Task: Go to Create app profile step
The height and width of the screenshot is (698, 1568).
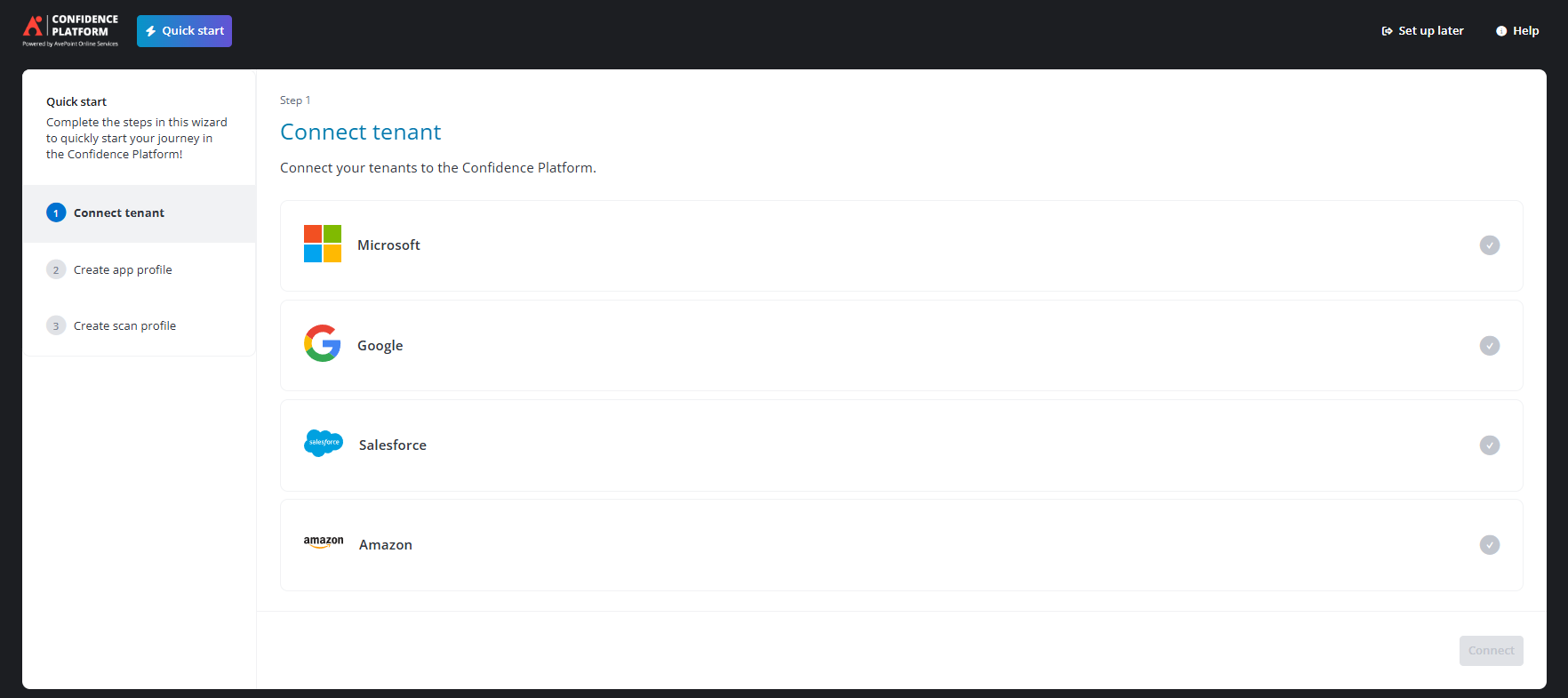Action: tap(123, 269)
